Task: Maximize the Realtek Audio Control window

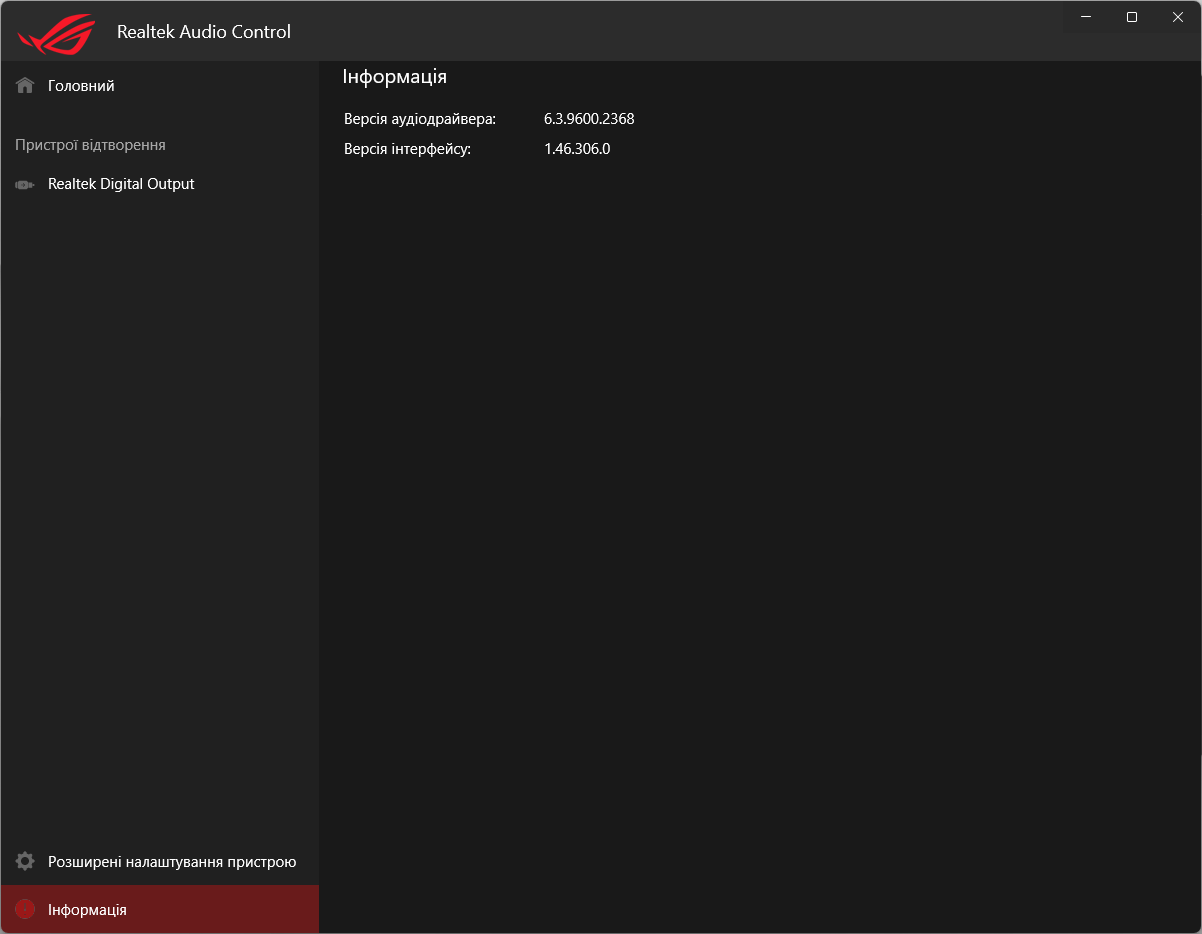Action: pyautogui.click(x=1132, y=17)
